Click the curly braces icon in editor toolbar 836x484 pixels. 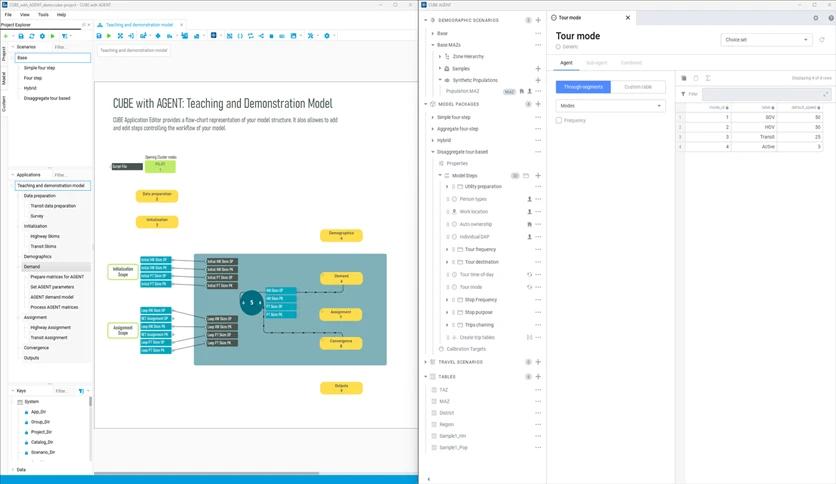(240, 36)
